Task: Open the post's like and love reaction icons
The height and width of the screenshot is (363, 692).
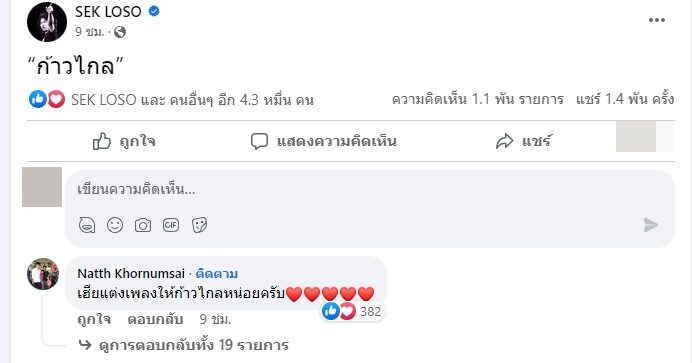Action: click(47, 100)
